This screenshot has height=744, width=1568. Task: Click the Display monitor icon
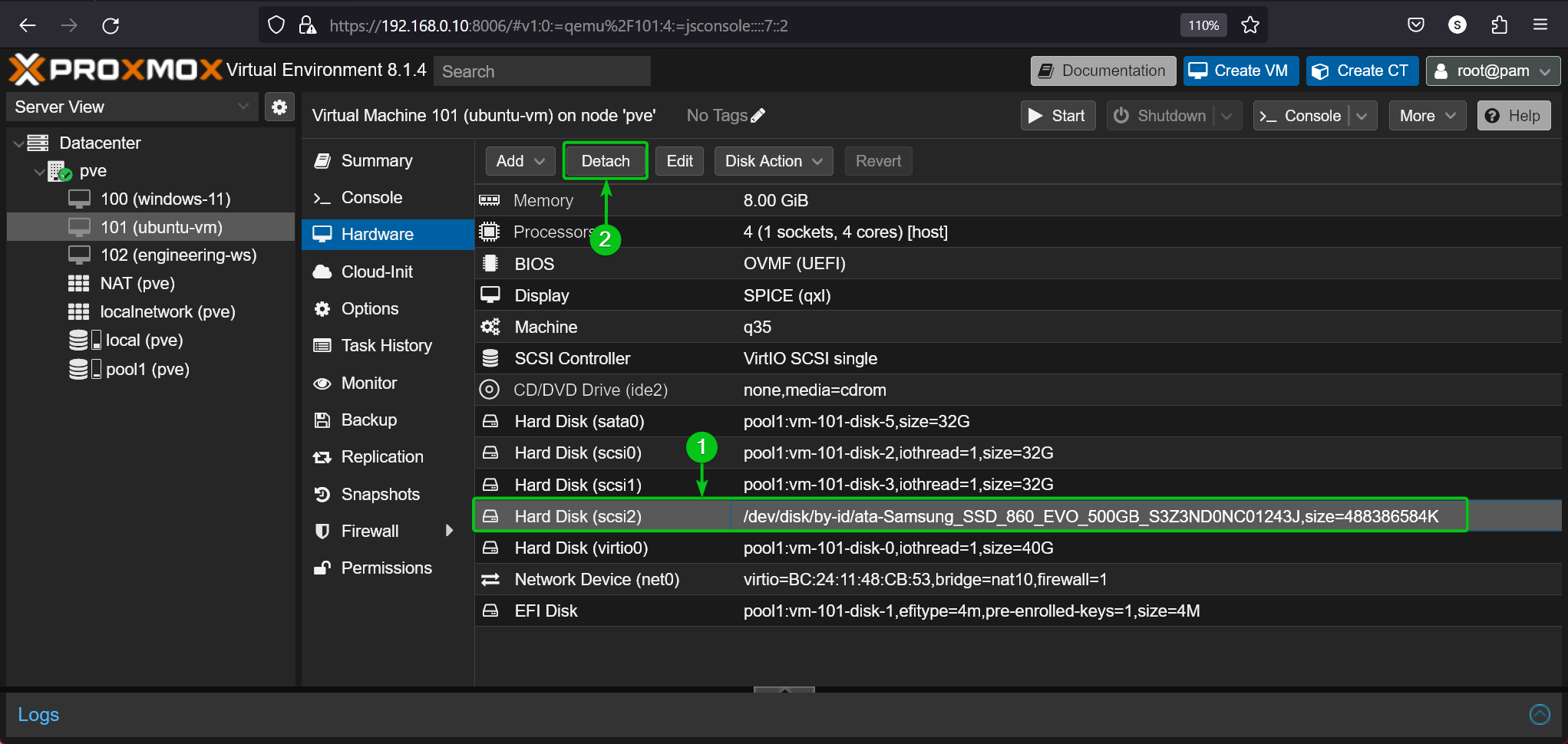point(490,295)
